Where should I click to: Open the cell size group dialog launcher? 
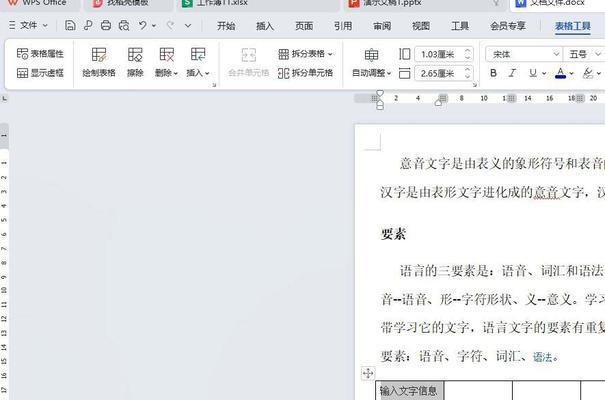click(475, 85)
